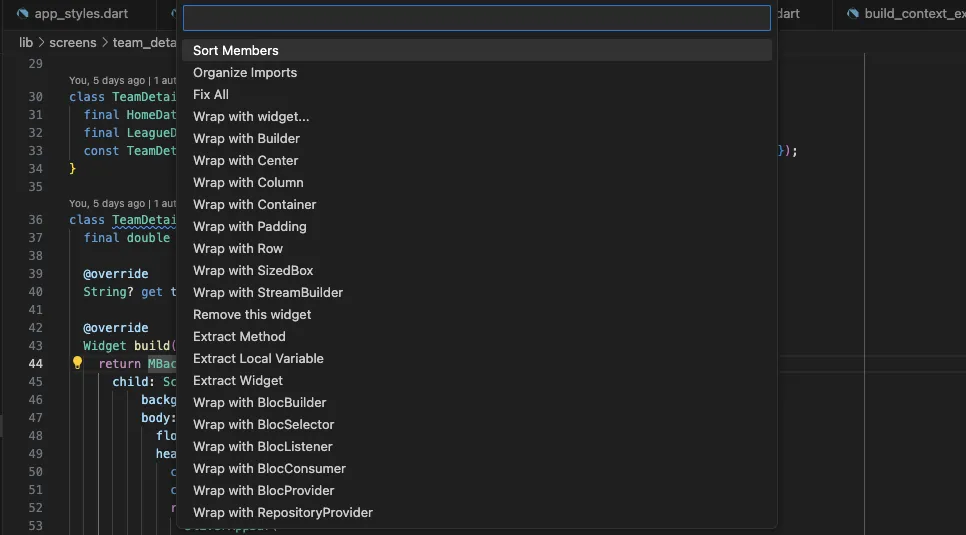Image resolution: width=966 pixels, height=535 pixels.
Task: Run the Extract Method refactor
Action: pos(239,336)
